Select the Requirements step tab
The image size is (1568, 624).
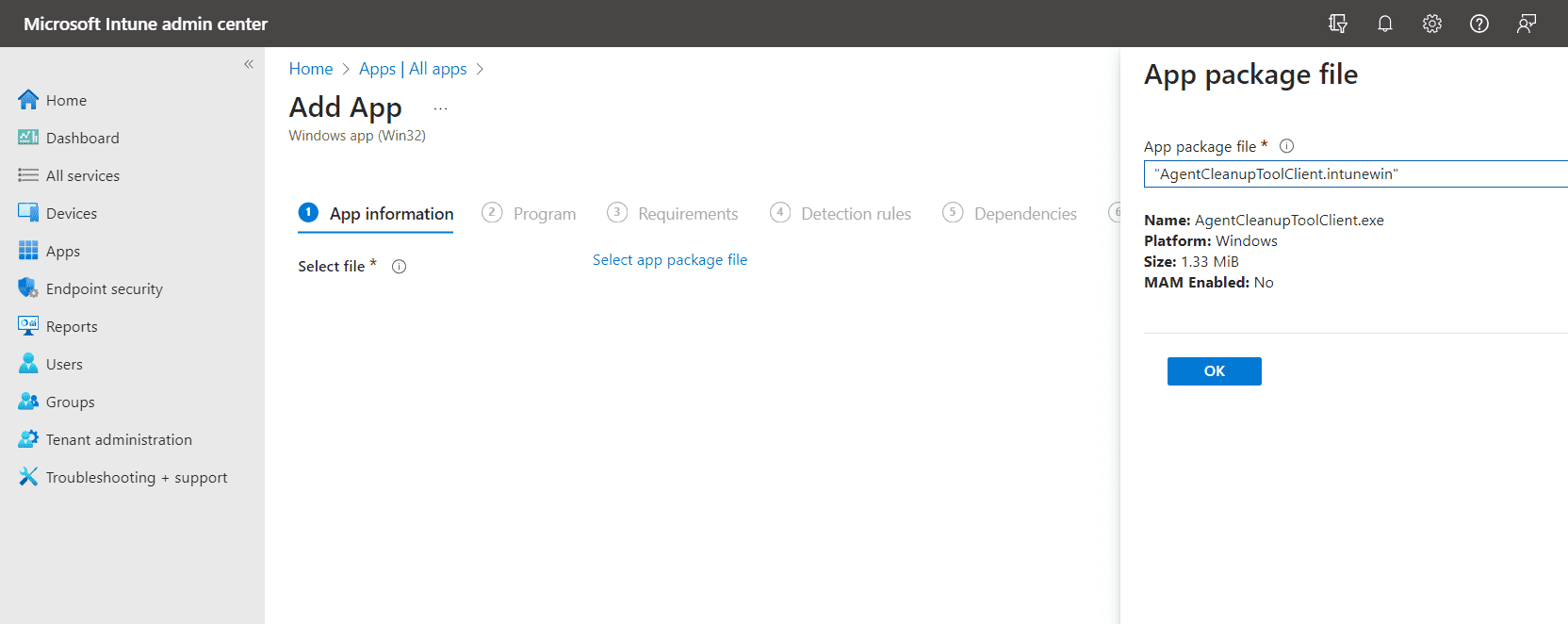tap(673, 214)
